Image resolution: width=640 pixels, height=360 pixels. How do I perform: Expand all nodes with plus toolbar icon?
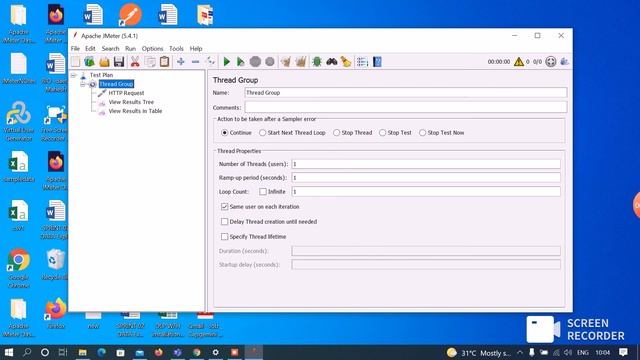coord(181,62)
